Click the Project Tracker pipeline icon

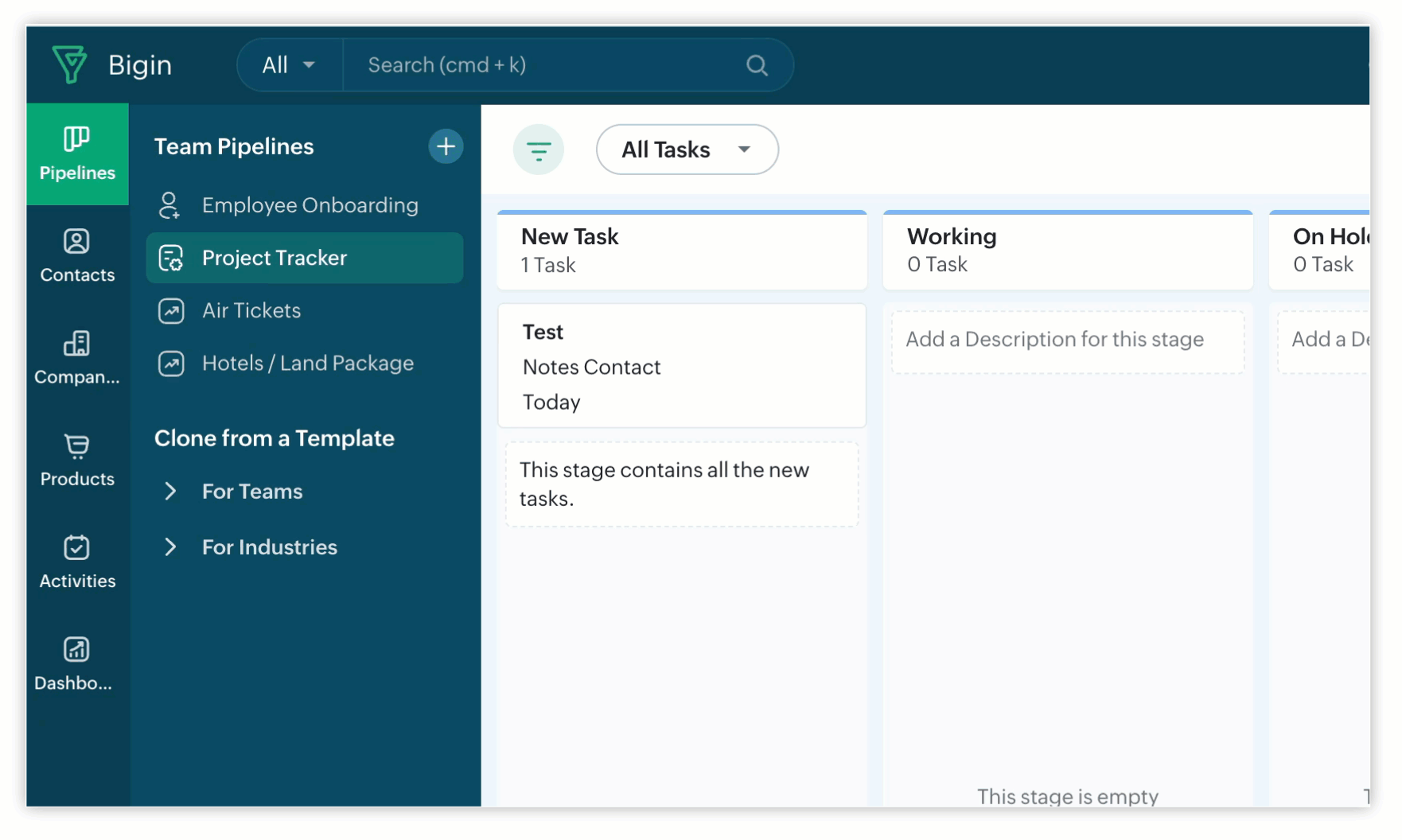[171, 259]
